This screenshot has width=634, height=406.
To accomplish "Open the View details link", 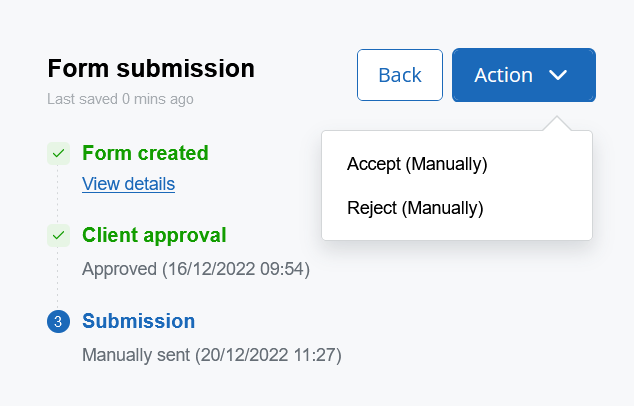I will point(128,184).
